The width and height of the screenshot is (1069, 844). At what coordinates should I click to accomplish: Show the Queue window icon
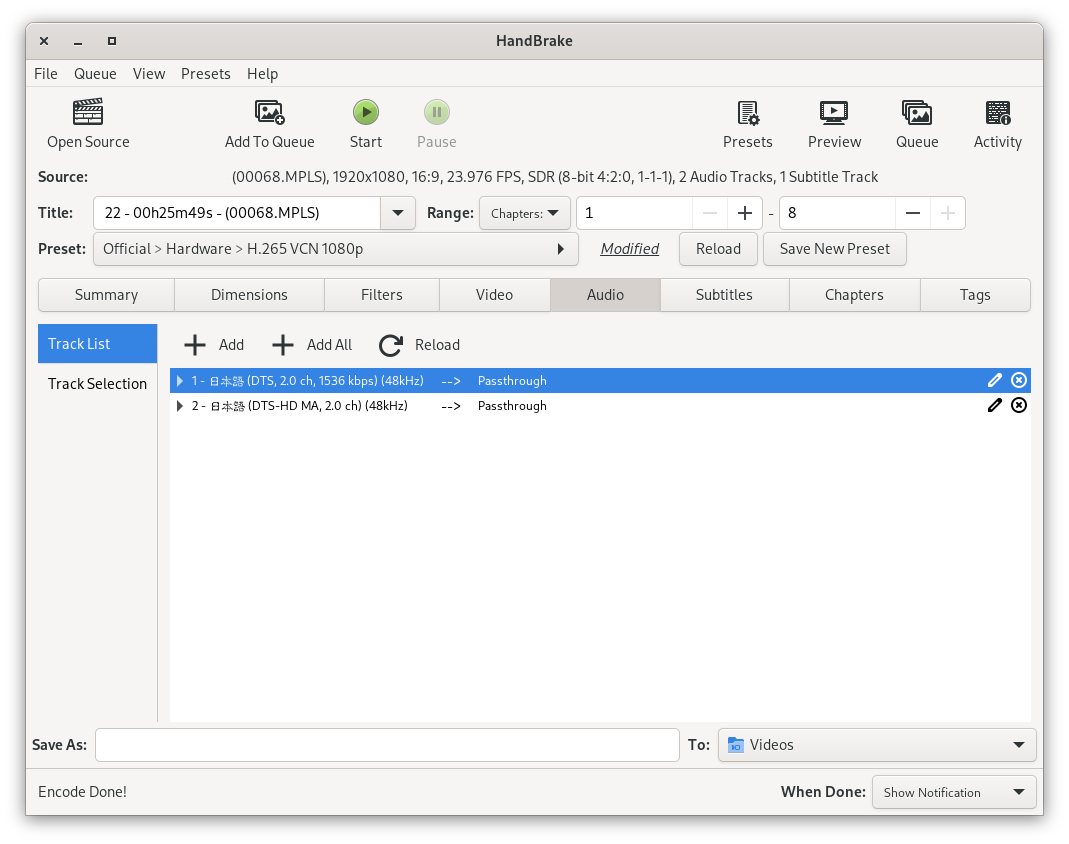(x=916, y=112)
